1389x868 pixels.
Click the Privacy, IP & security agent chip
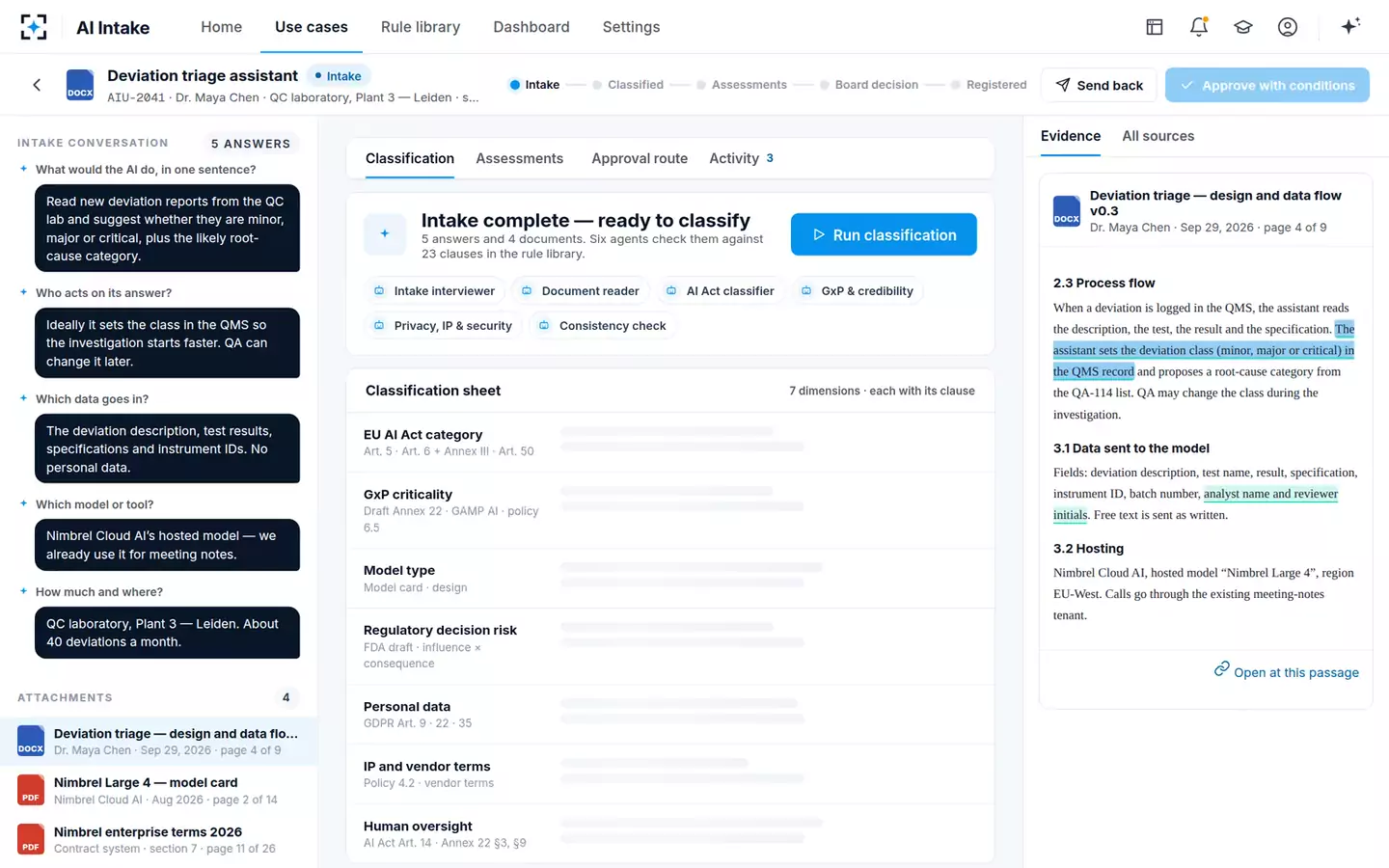tap(443, 325)
